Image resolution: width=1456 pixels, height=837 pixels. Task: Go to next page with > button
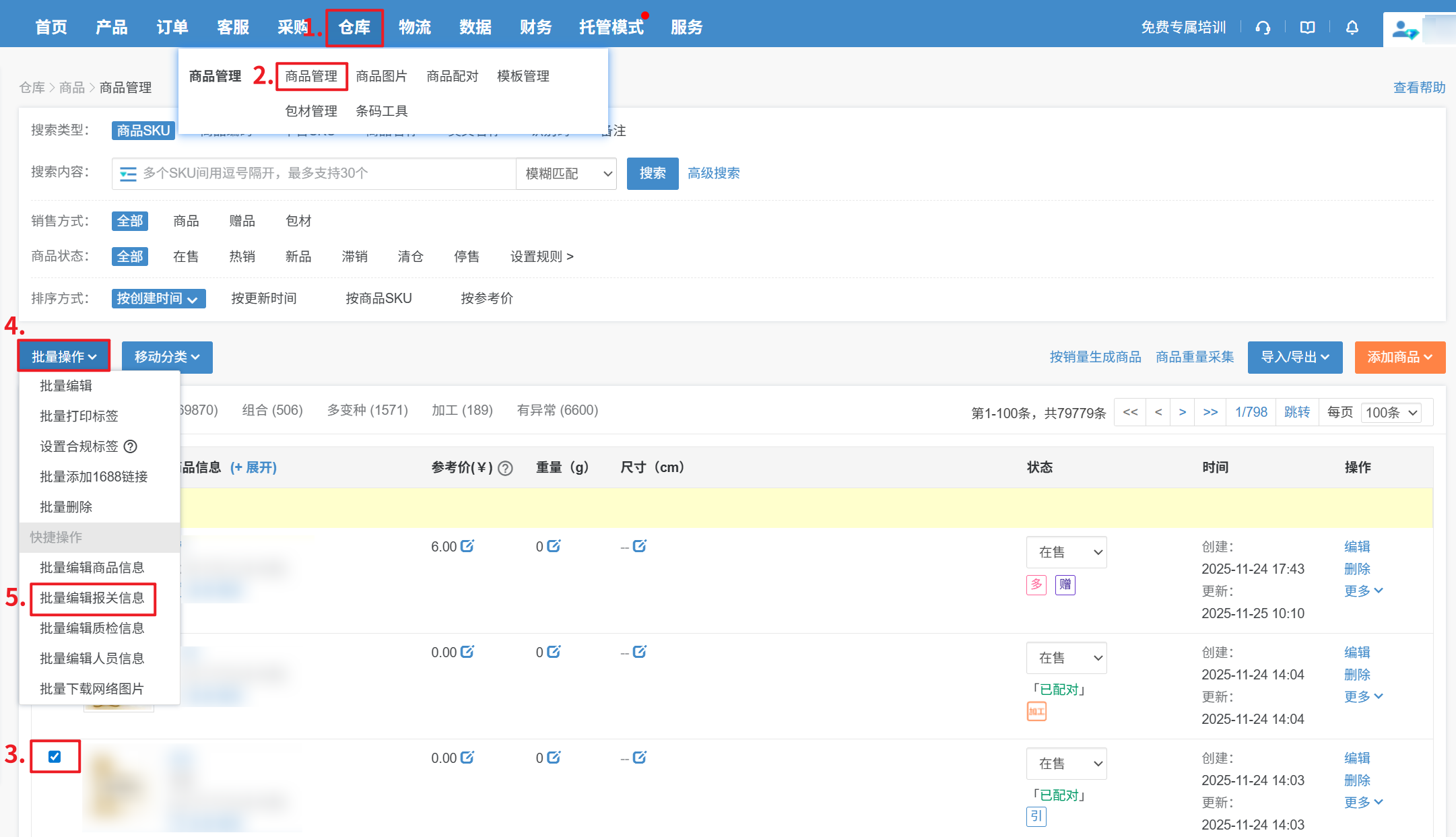(1182, 412)
